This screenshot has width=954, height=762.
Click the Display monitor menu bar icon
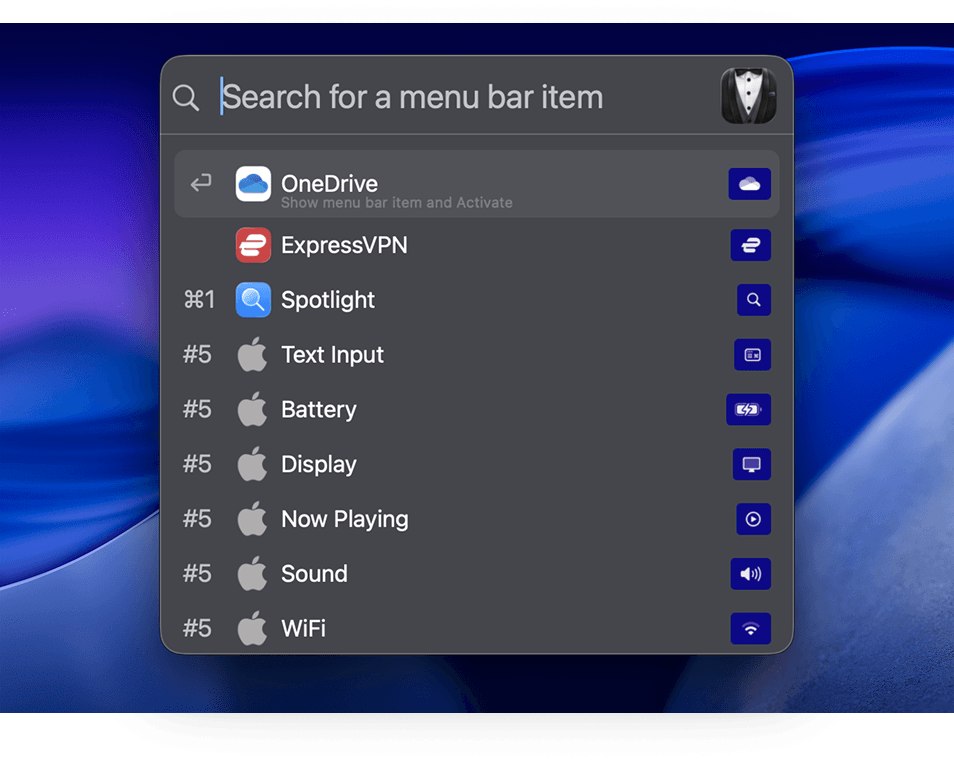(752, 464)
